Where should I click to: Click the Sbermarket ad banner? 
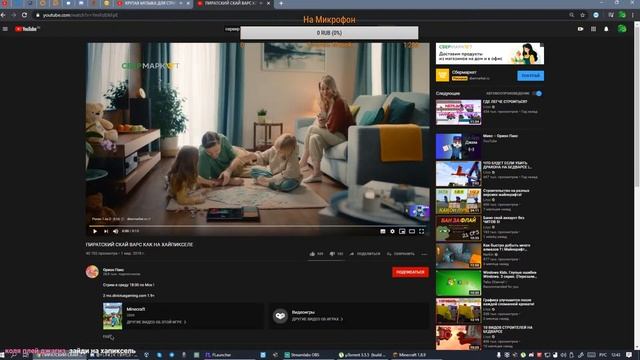[x=490, y=53]
